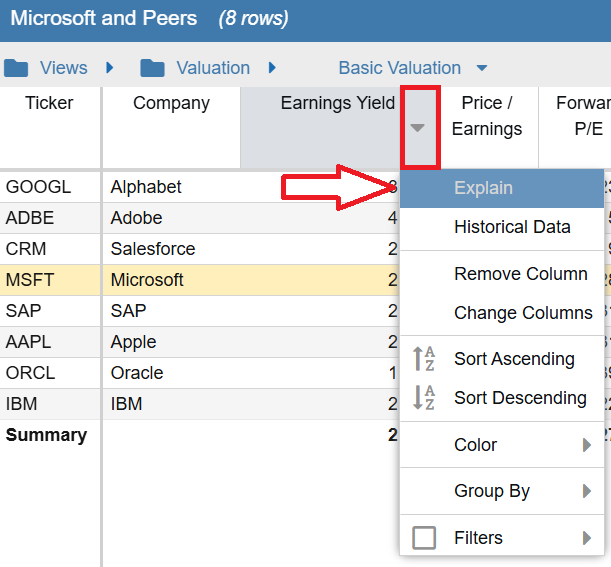The width and height of the screenshot is (611, 567).
Task: Select the AAPL ticker cell
Action: [50, 342]
